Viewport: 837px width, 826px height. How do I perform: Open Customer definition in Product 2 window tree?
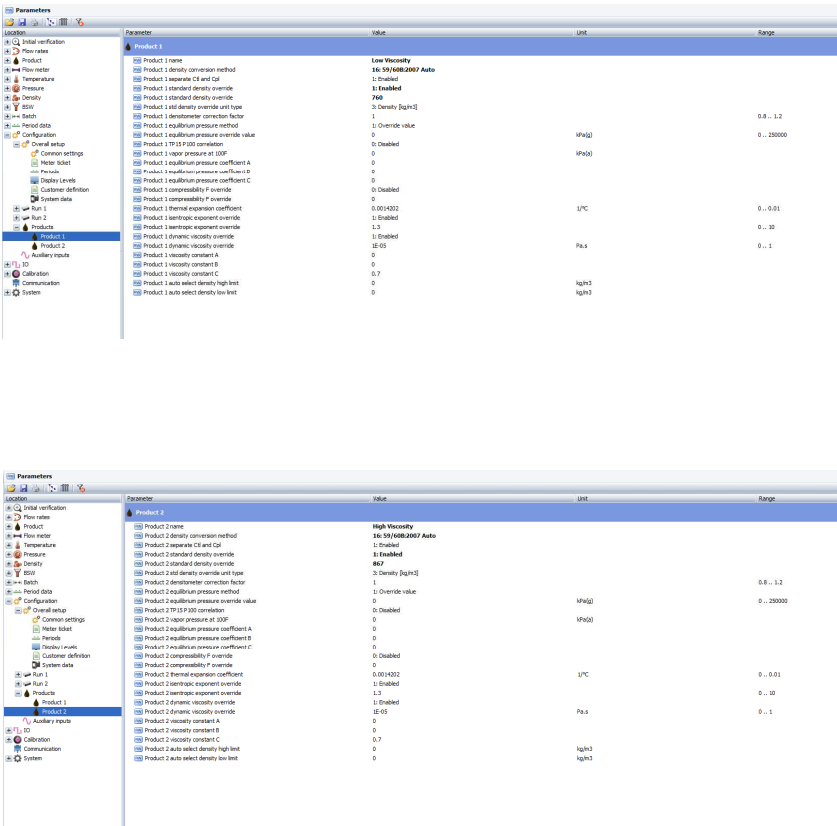(66, 656)
